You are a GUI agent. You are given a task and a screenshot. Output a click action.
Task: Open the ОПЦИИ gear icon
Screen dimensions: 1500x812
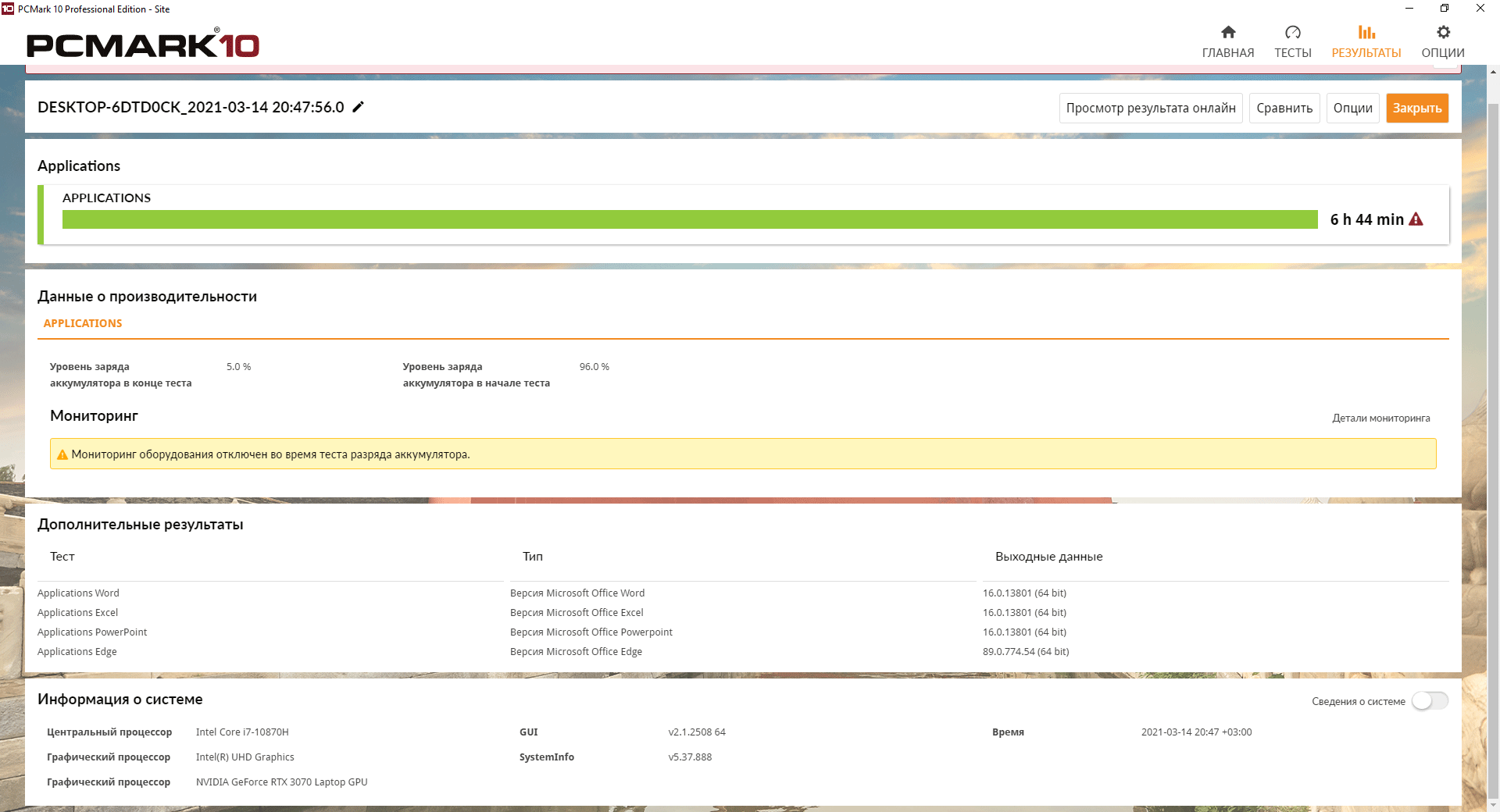click(1443, 32)
